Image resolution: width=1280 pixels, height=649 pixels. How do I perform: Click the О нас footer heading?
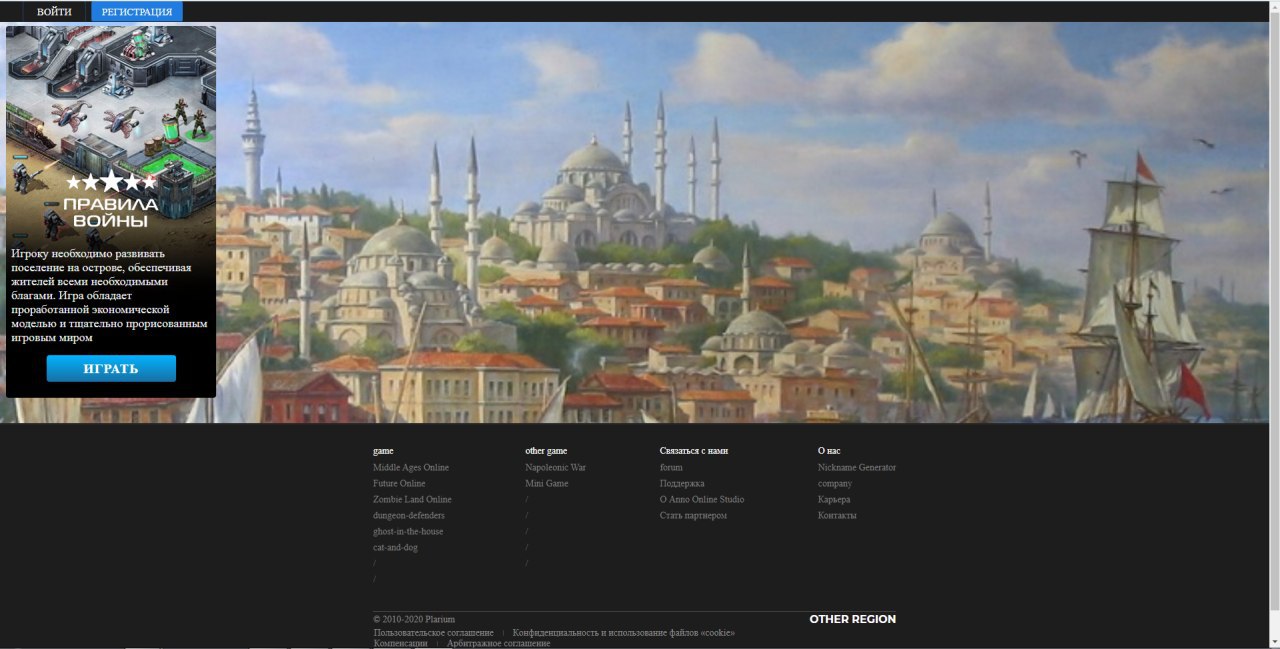829,451
